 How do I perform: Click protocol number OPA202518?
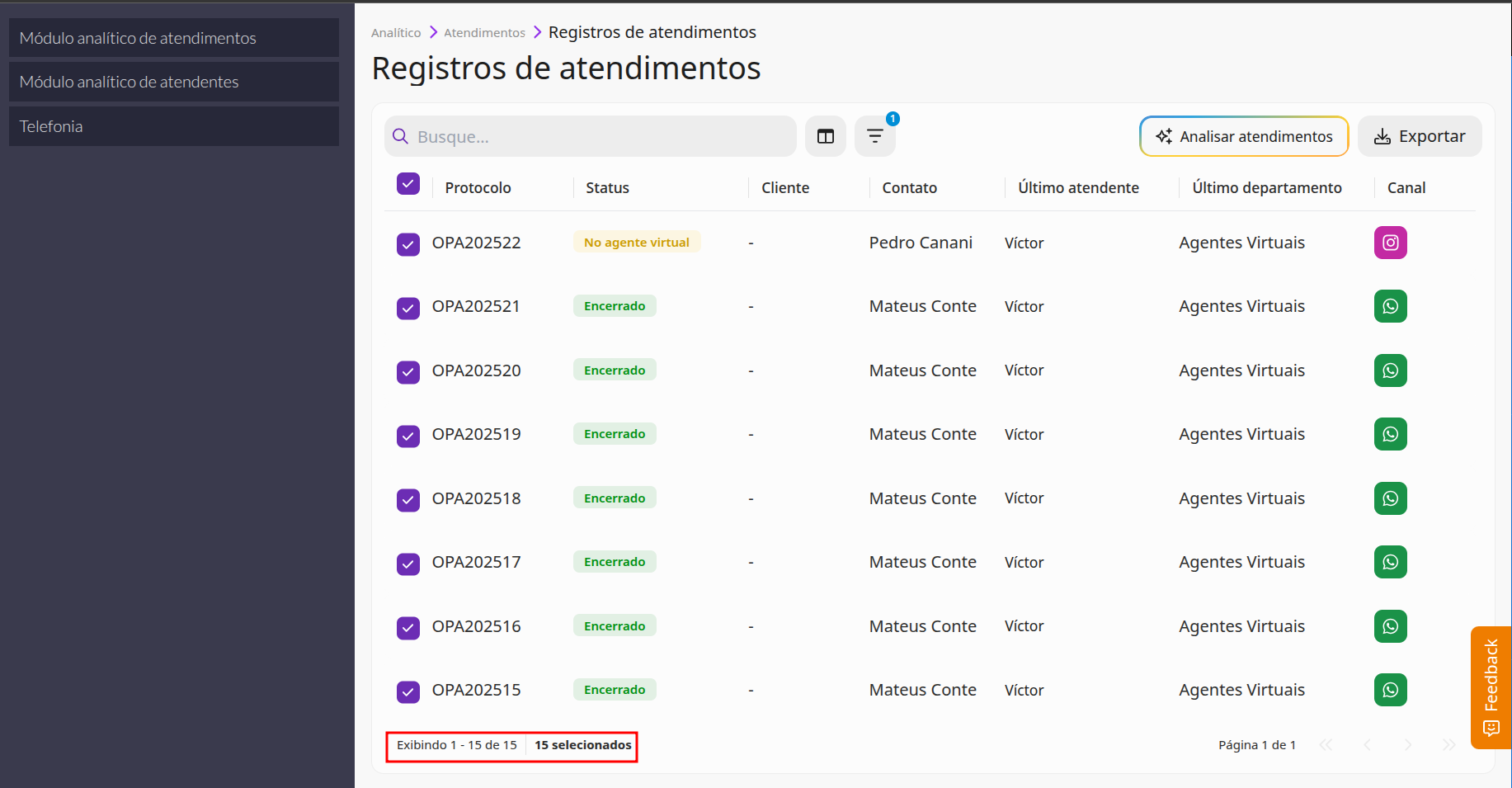tap(477, 498)
